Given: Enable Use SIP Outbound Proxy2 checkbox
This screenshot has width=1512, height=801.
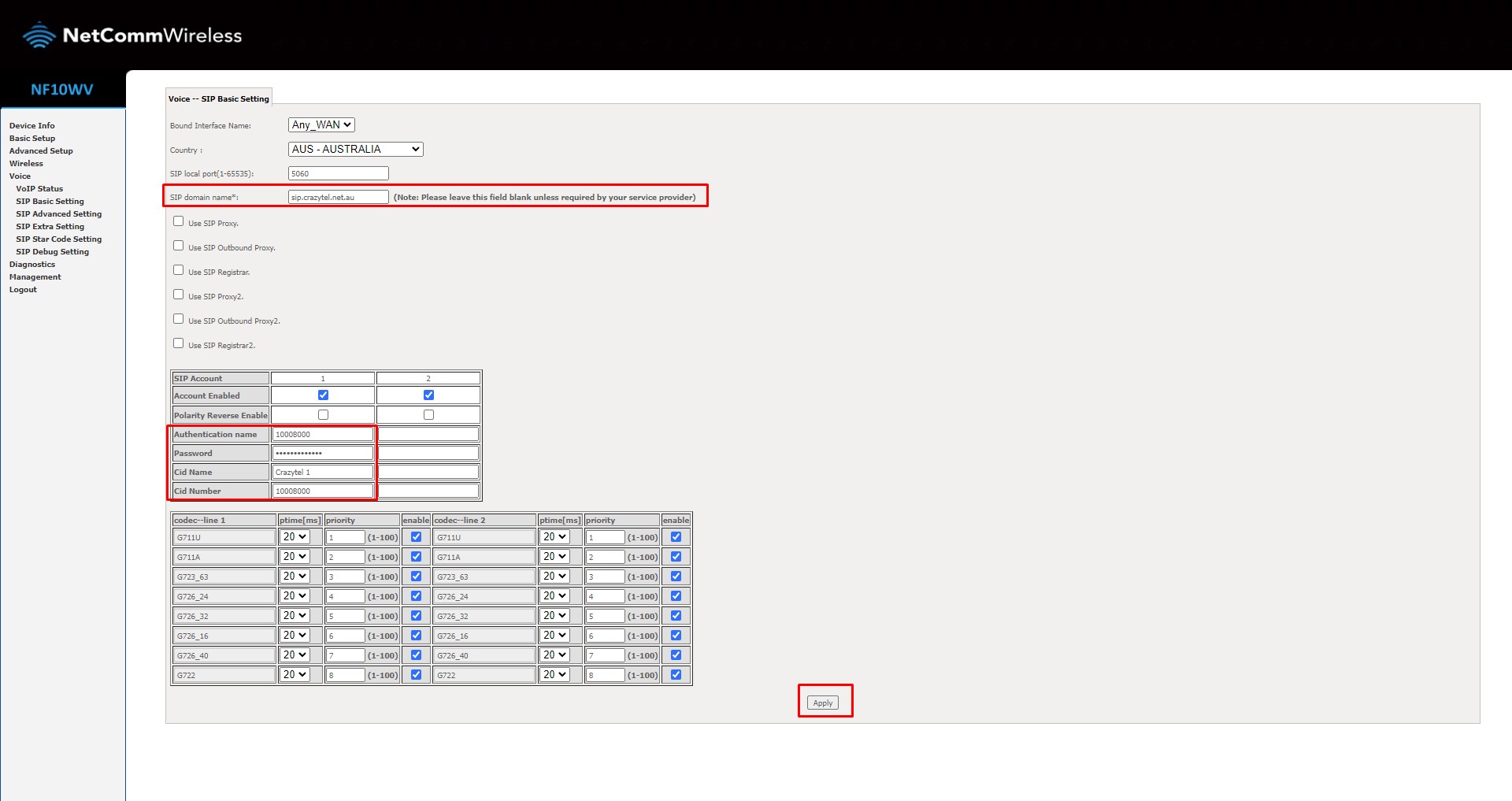Looking at the screenshot, I should pyautogui.click(x=178, y=319).
